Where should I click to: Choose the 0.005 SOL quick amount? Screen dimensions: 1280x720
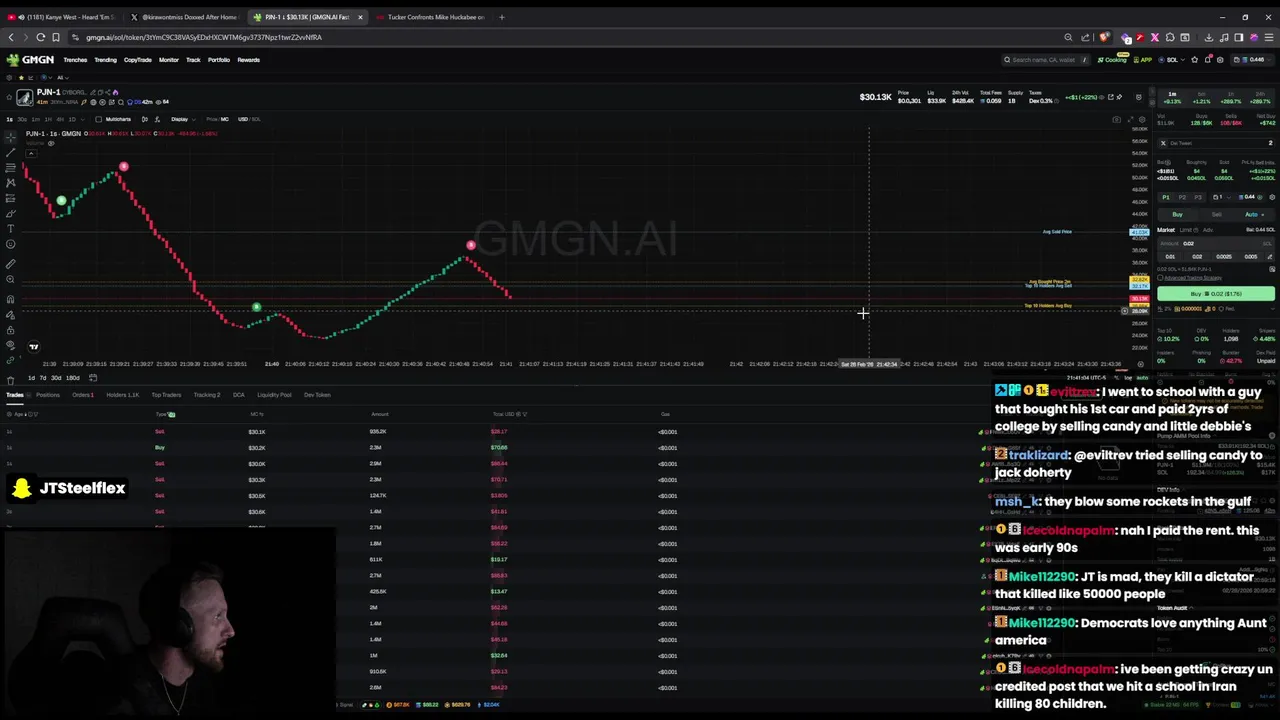(1251, 257)
